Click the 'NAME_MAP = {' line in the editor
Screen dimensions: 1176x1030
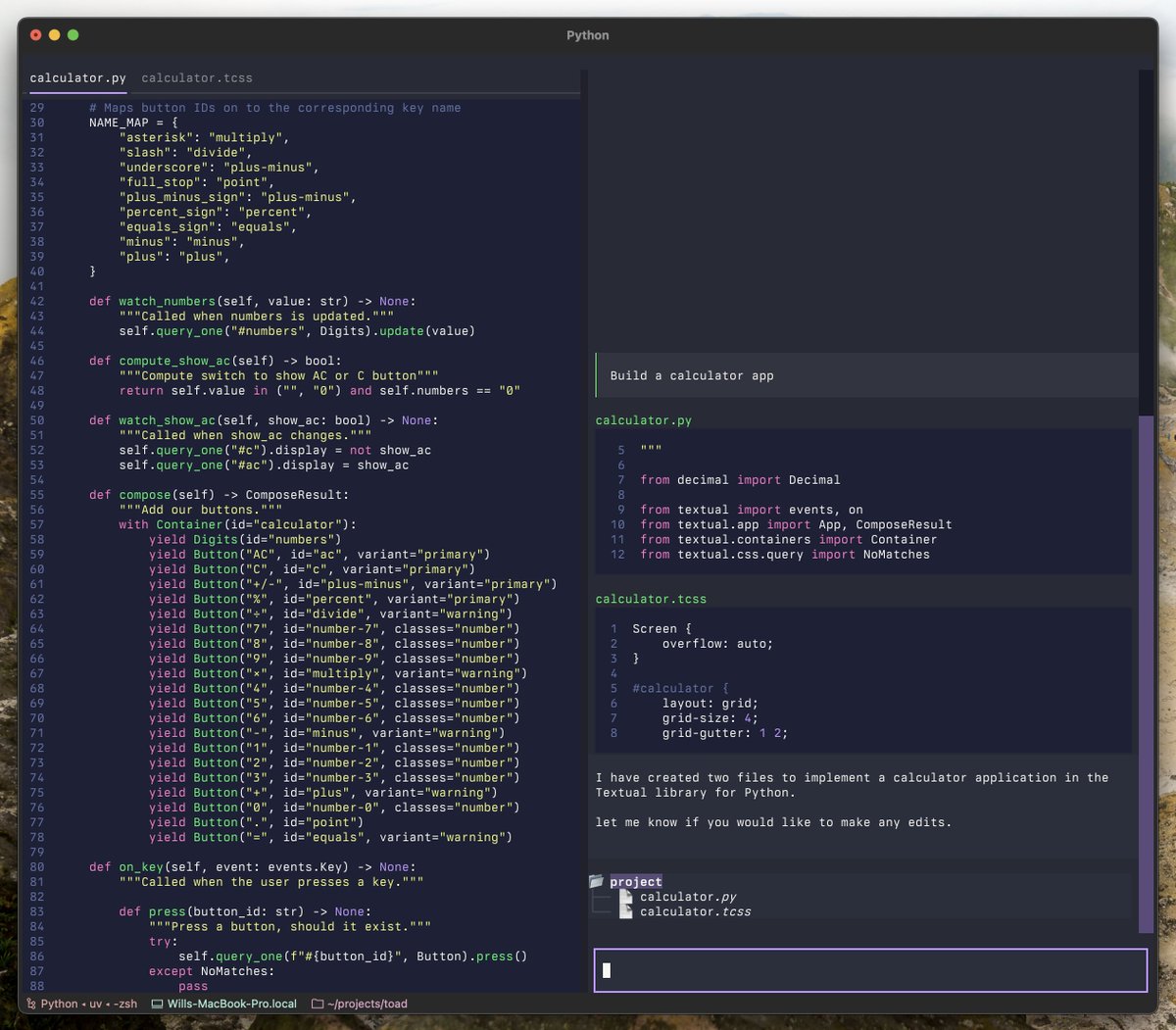click(x=133, y=123)
